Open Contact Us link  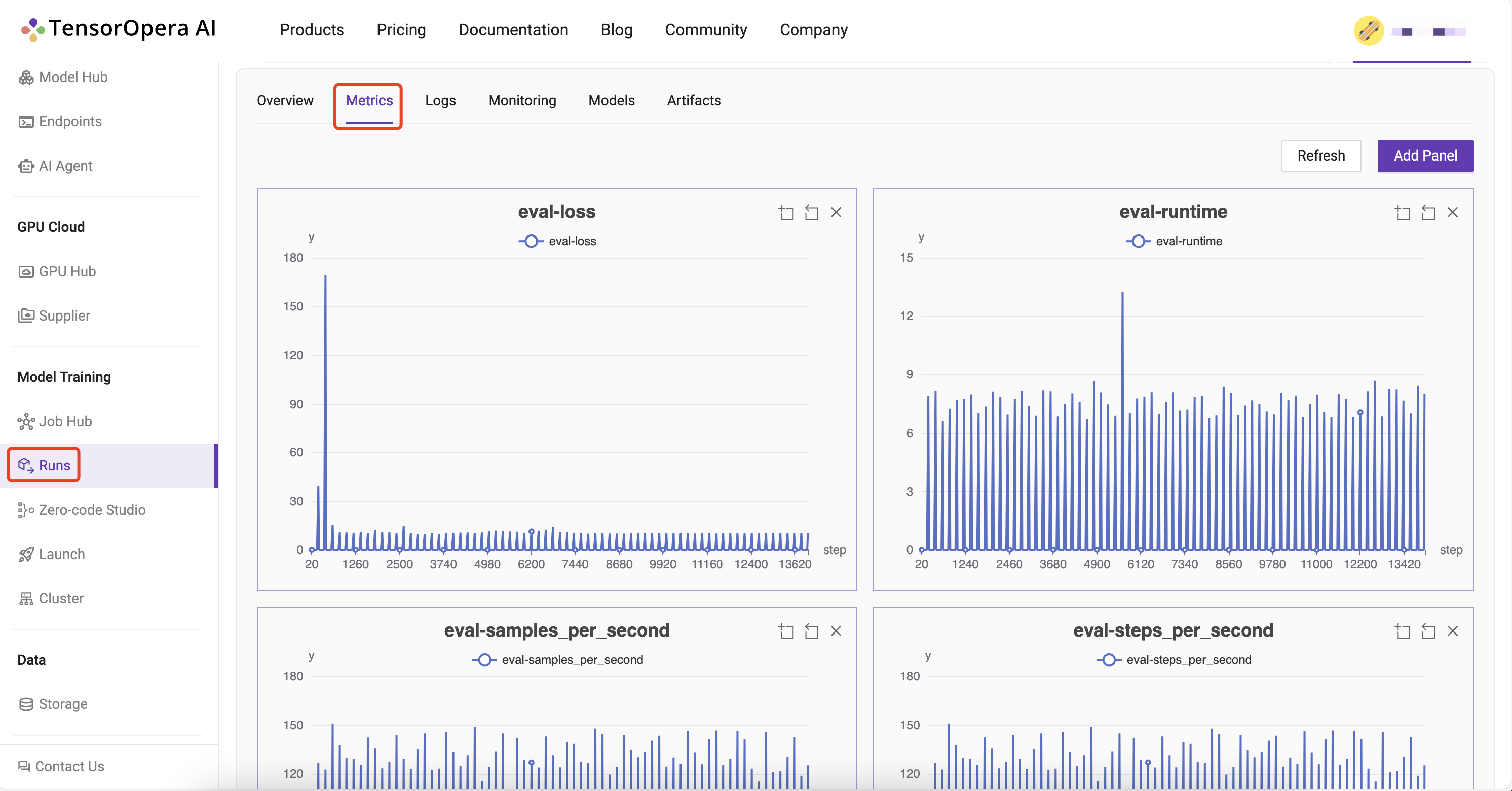tap(60, 766)
